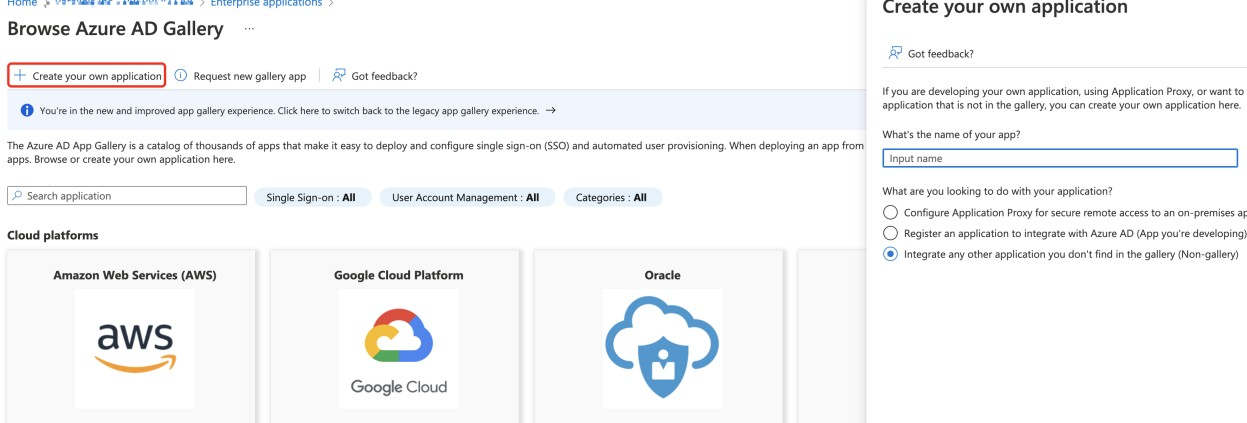Click the blue info icon in the banner
The height and width of the screenshot is (423, 1247).
27,110
